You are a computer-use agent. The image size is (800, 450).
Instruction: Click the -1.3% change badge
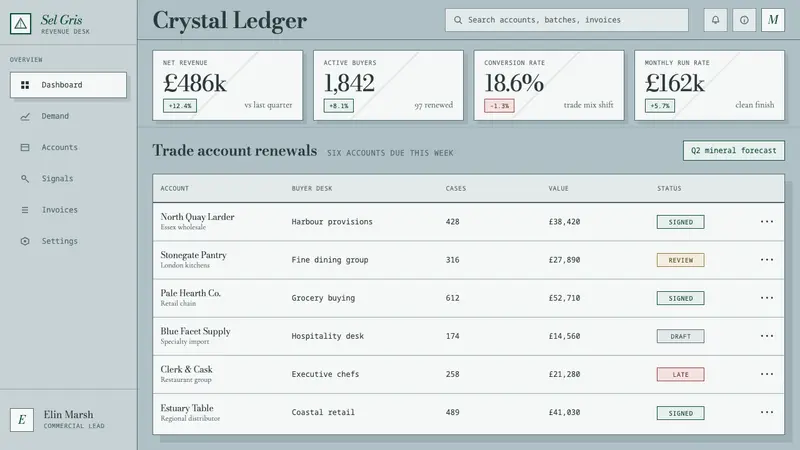pyautogui.click(x=499, y=106)
